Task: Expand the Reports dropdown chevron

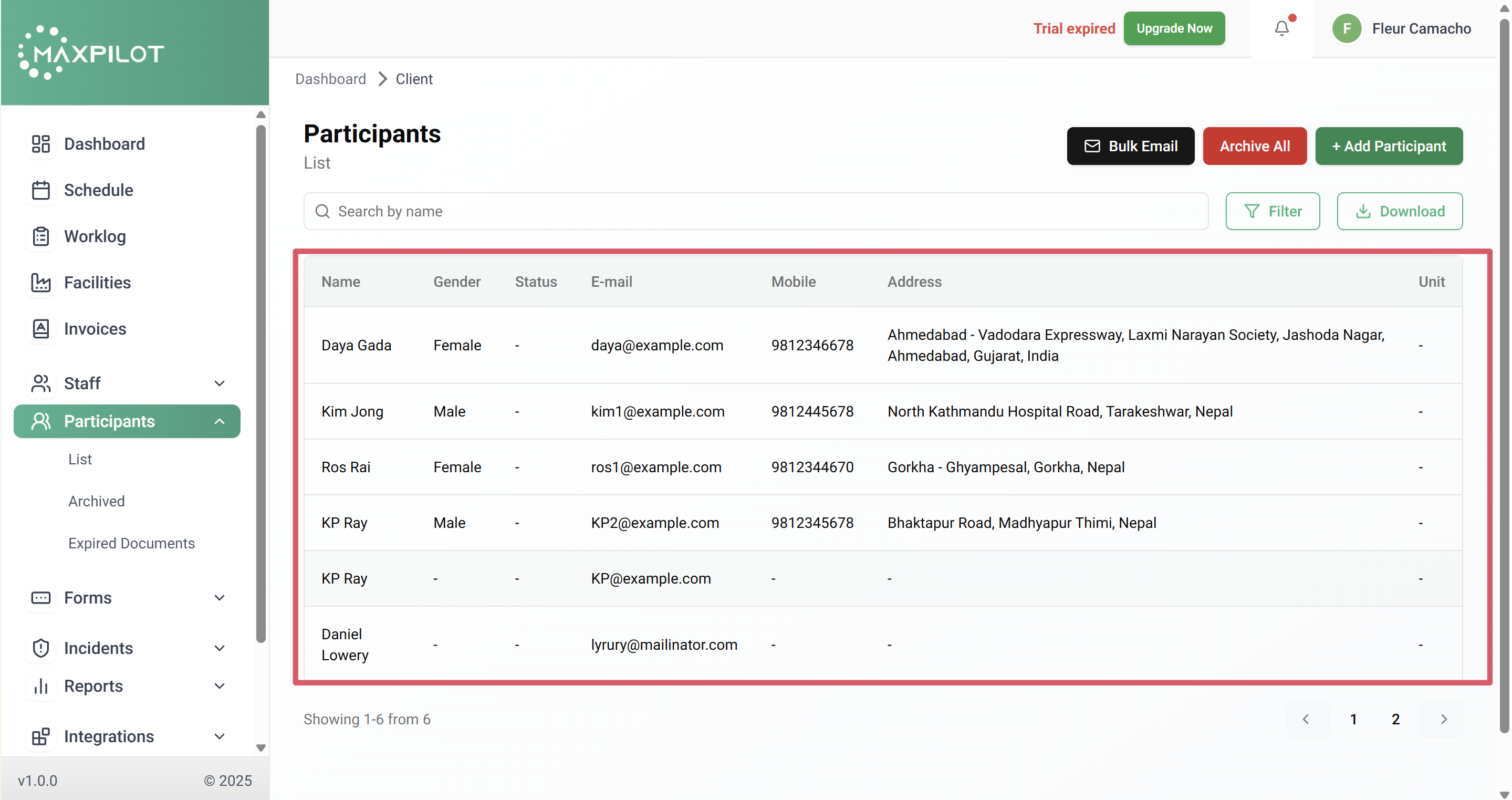Action: (219, 685)
